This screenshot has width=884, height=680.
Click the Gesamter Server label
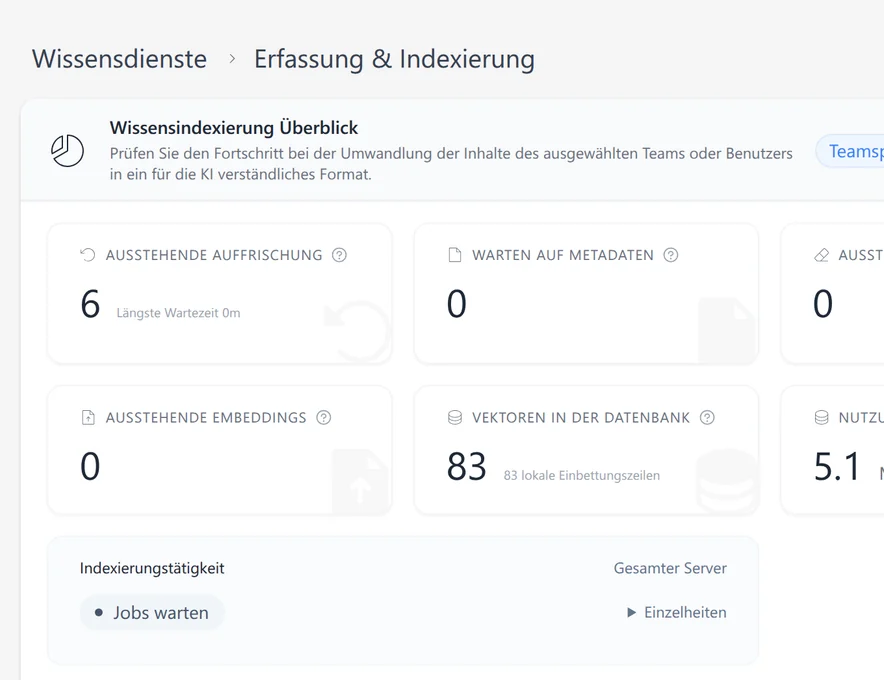coord(670,568)
